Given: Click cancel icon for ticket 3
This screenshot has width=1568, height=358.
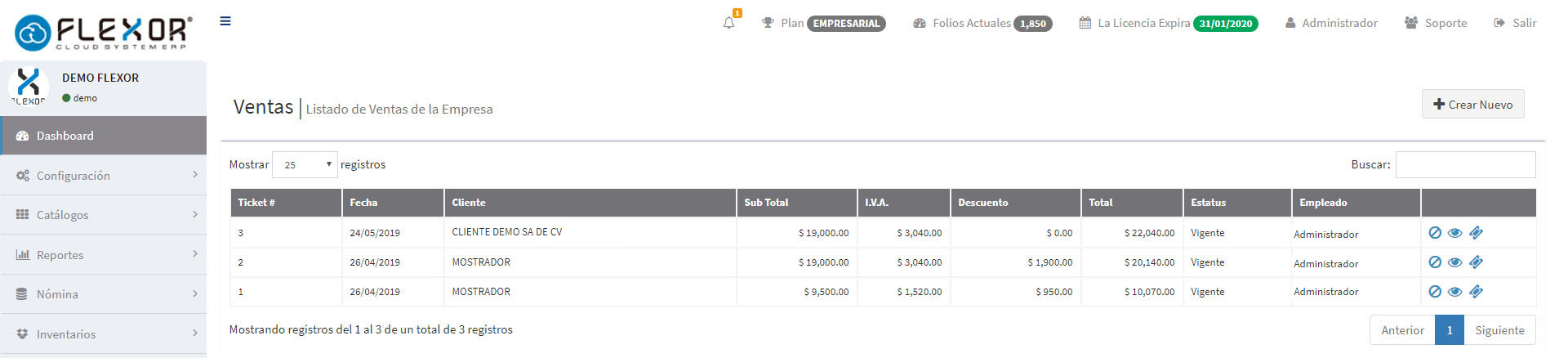Looking at the screenshot, I should [1435, 233].
